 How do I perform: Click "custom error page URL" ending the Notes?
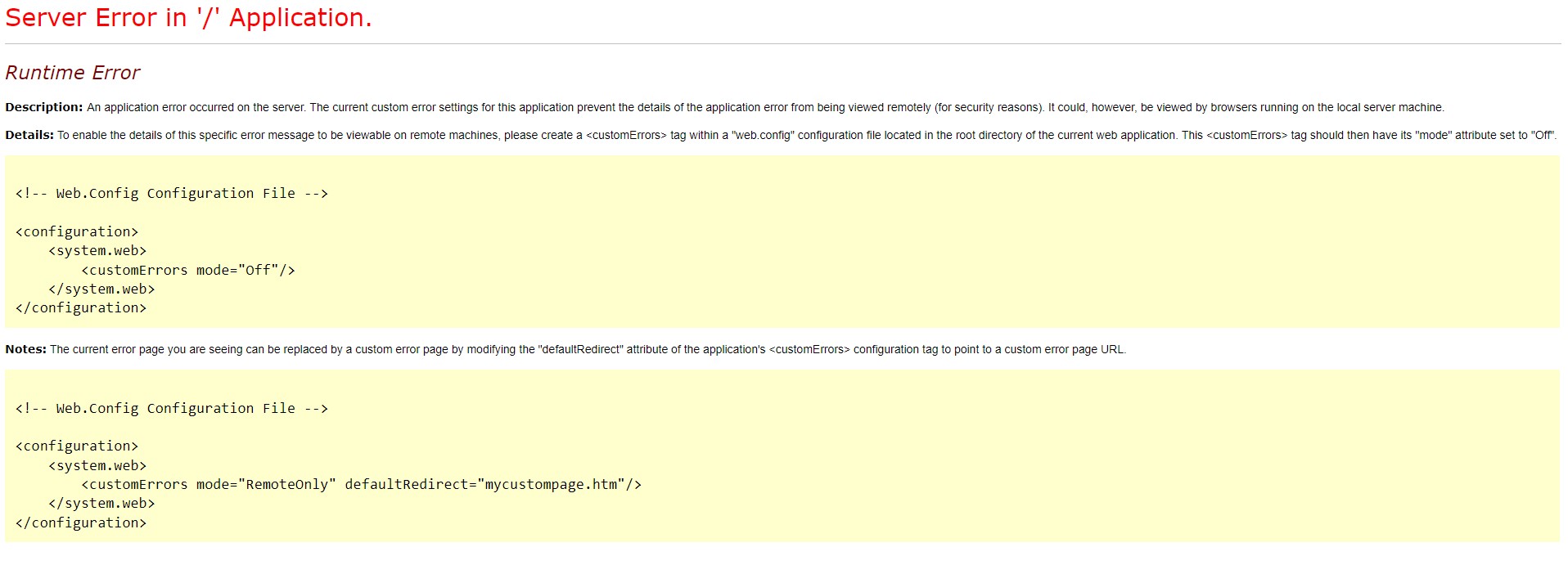[x=1065, y=349]
